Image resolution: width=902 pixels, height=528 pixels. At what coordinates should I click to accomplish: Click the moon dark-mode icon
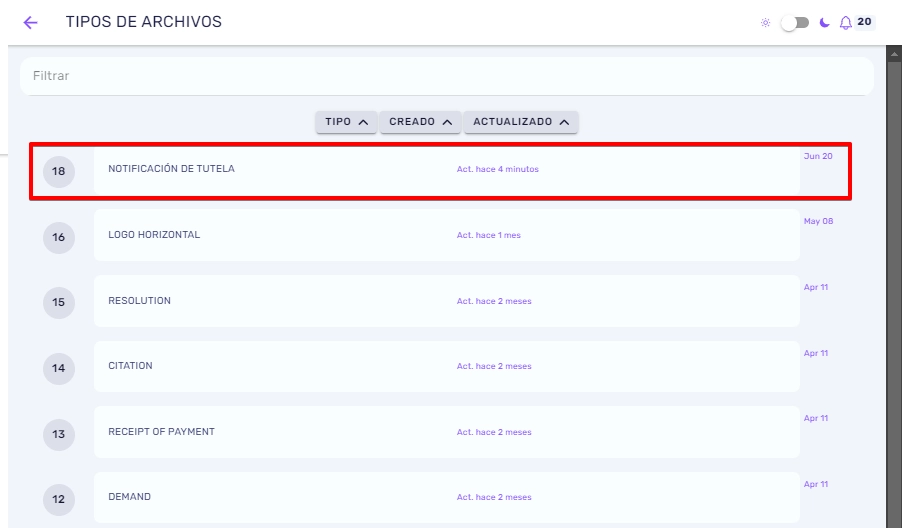click(x=824, y=22)
